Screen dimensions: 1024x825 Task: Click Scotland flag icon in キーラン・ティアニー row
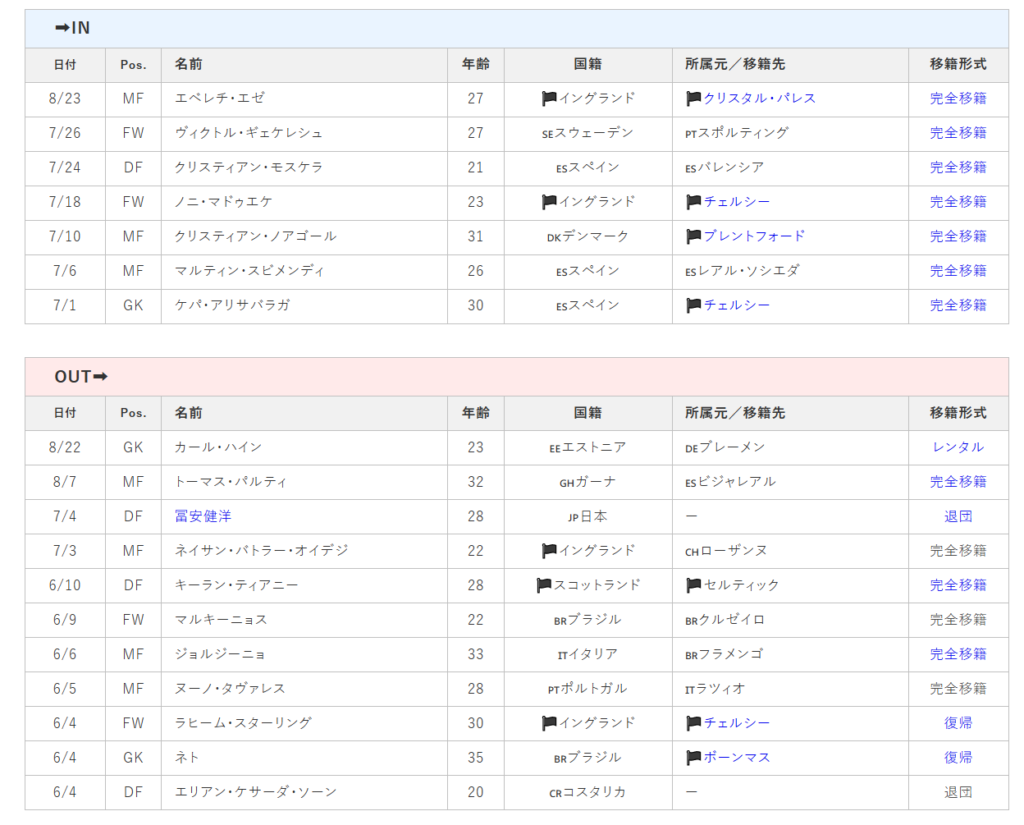click(544, 585)
